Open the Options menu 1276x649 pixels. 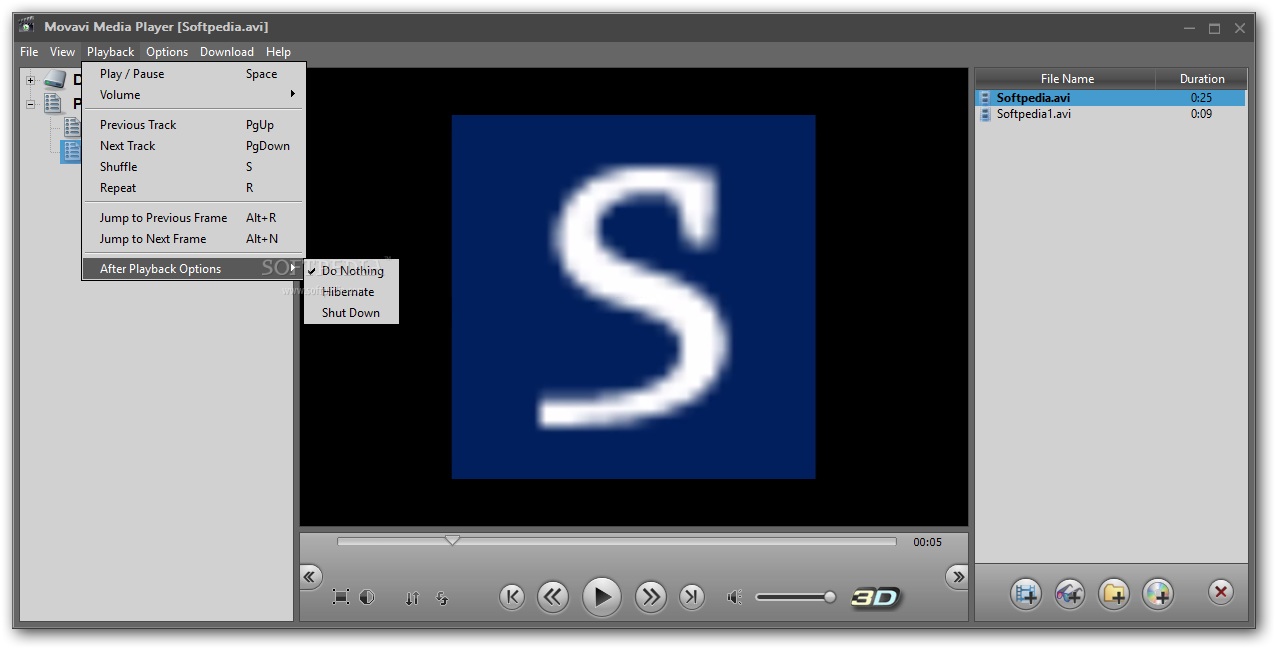(167, 52)
